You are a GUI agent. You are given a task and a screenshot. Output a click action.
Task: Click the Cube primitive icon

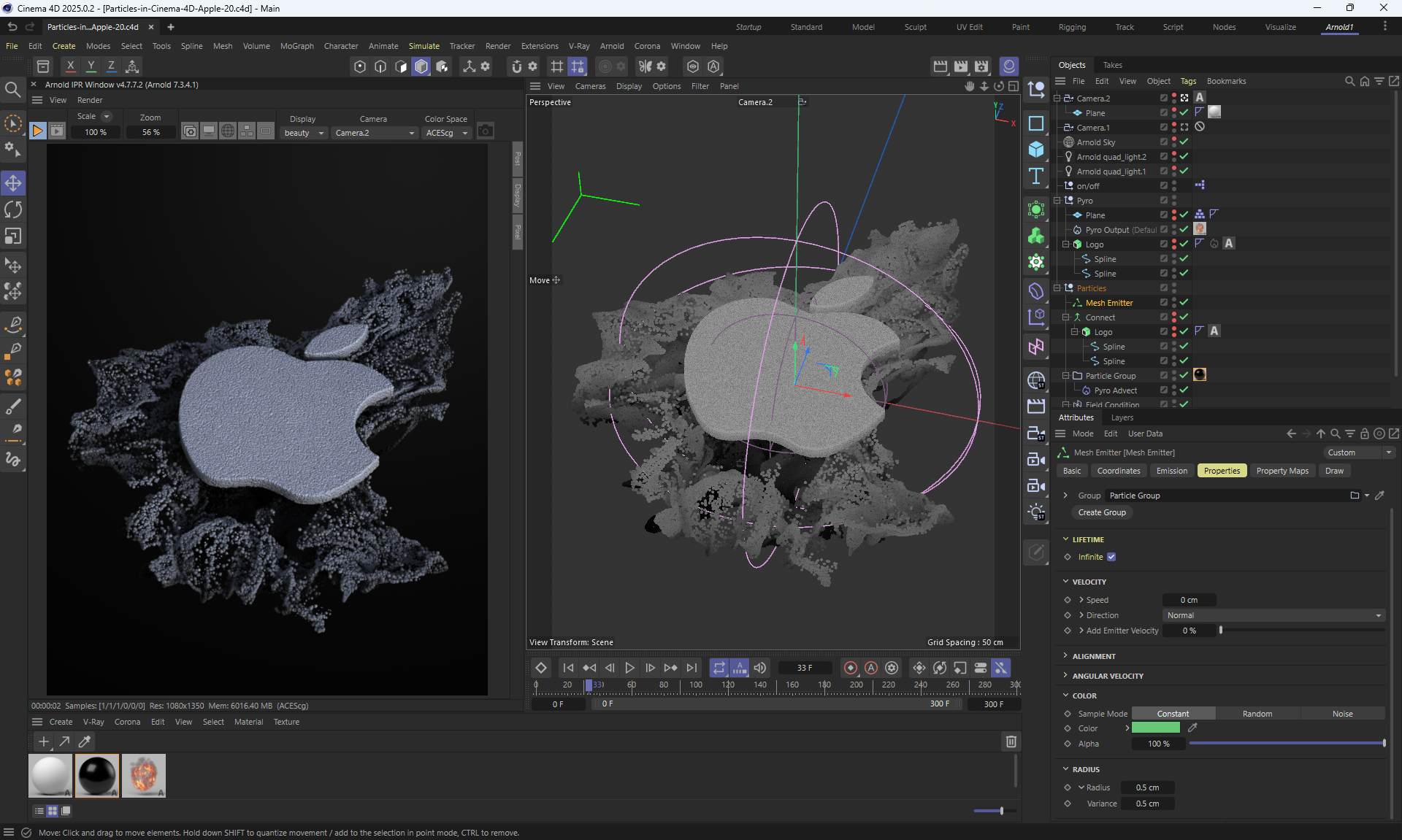1036,150
